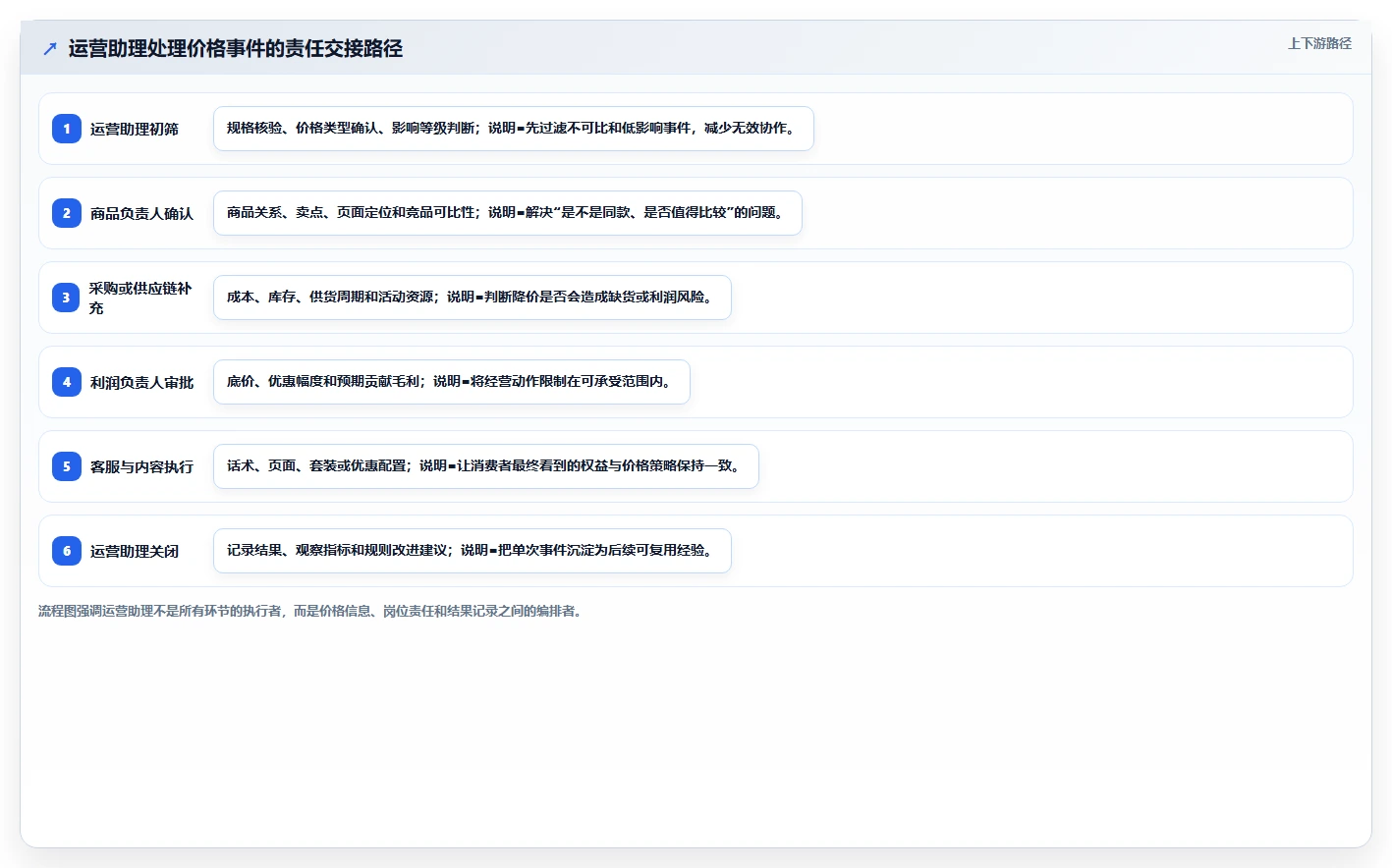This screenshot has height=868, width=1392.
Task: Select step number 3 badge
Action: pos(67,298)
